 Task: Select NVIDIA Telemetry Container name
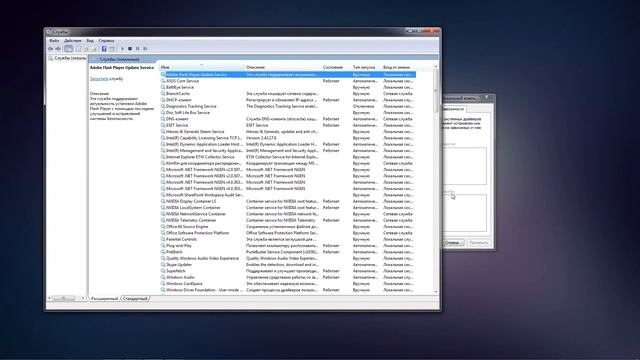pyautogui.click(x=191, y=220)
